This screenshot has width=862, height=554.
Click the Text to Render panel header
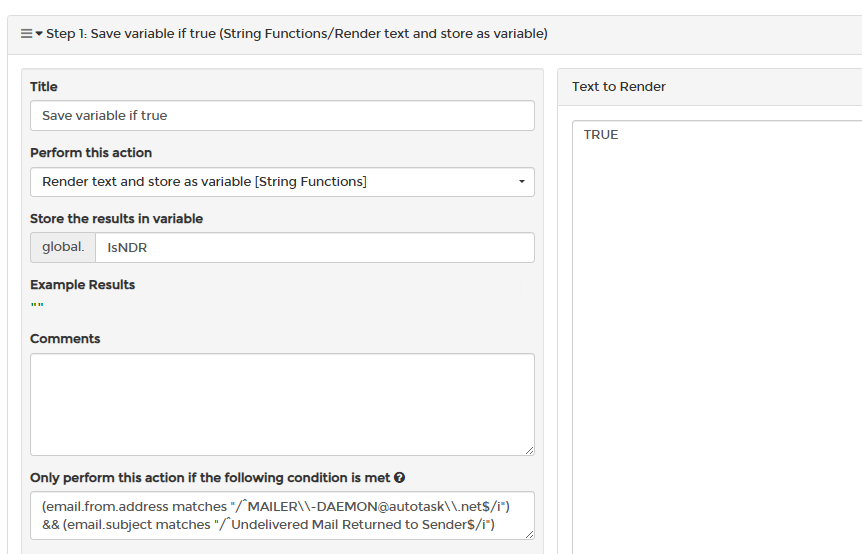[x=710, y=87]
